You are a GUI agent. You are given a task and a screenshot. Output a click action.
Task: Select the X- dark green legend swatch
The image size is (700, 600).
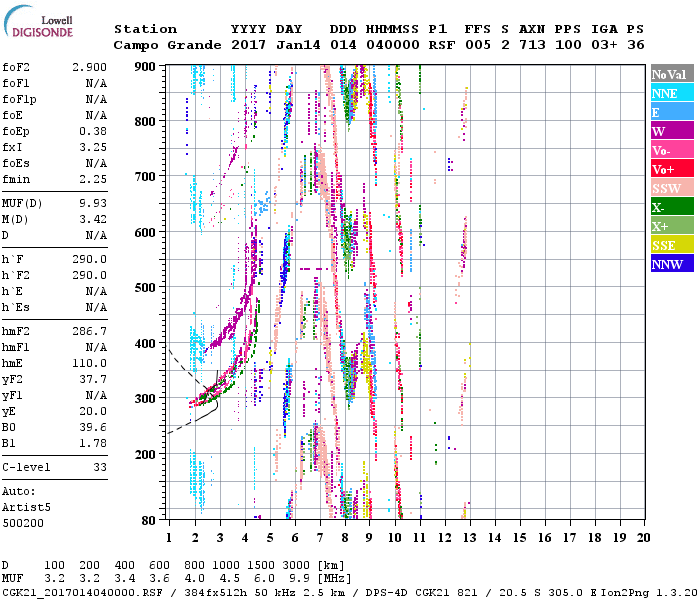click(672, 207)
